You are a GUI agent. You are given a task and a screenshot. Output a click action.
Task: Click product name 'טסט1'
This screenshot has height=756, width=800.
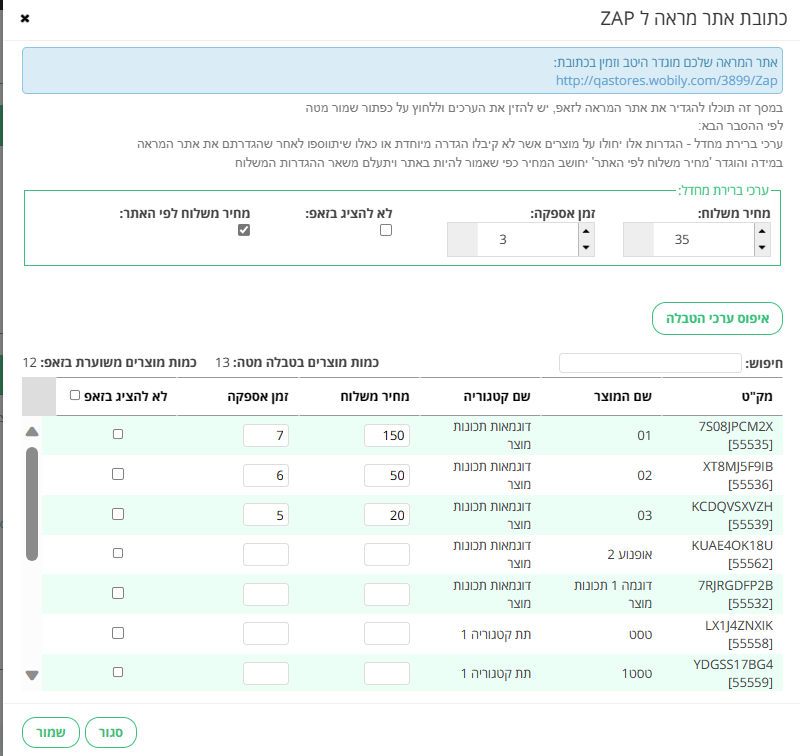(x=637, y=673)
